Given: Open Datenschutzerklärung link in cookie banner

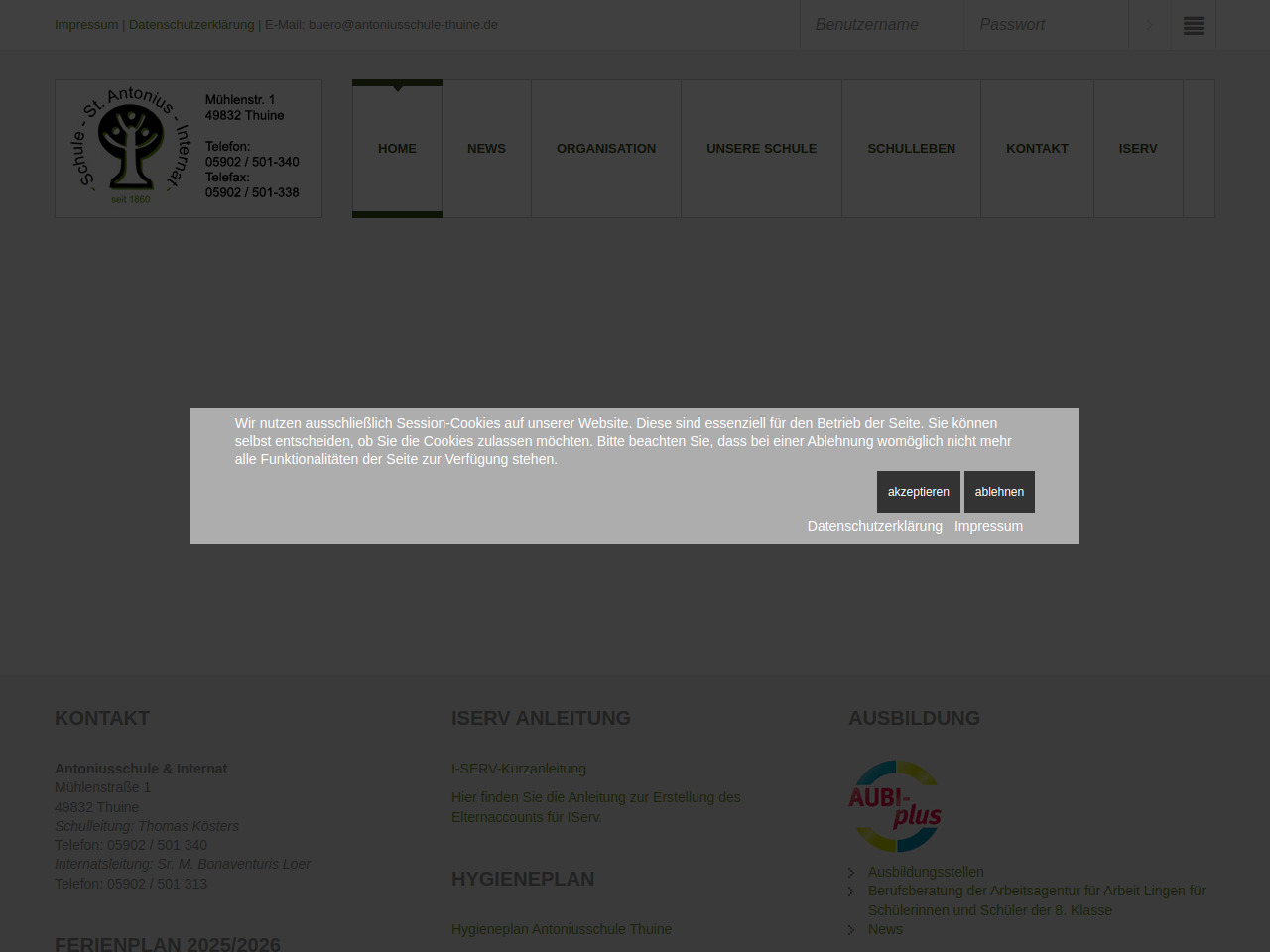Looking at the screenshot, I should [x=874, y=526].
